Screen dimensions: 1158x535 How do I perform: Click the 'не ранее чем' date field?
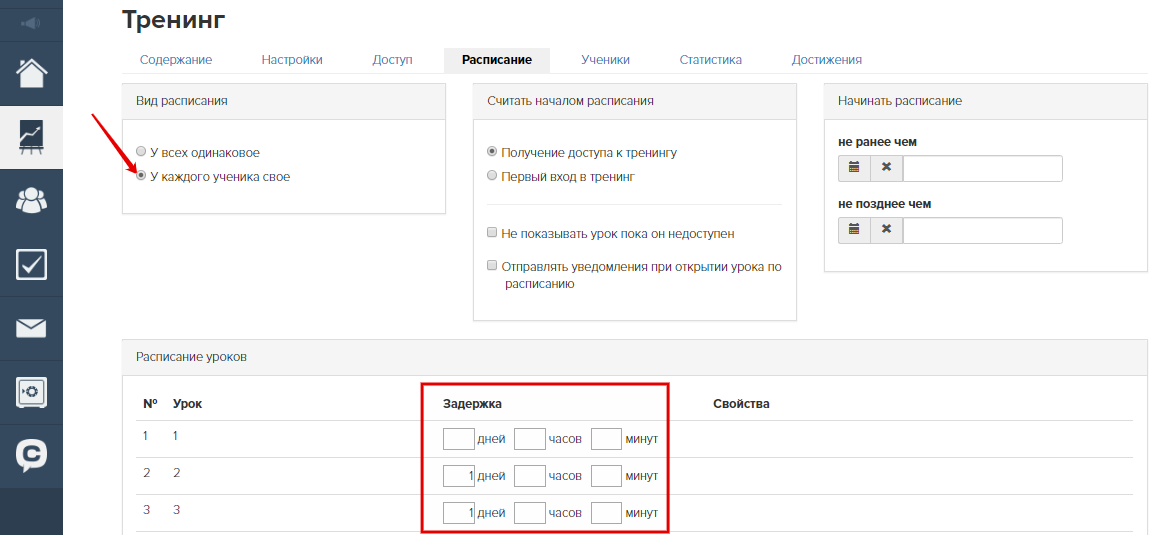click(x=982, y=168)
